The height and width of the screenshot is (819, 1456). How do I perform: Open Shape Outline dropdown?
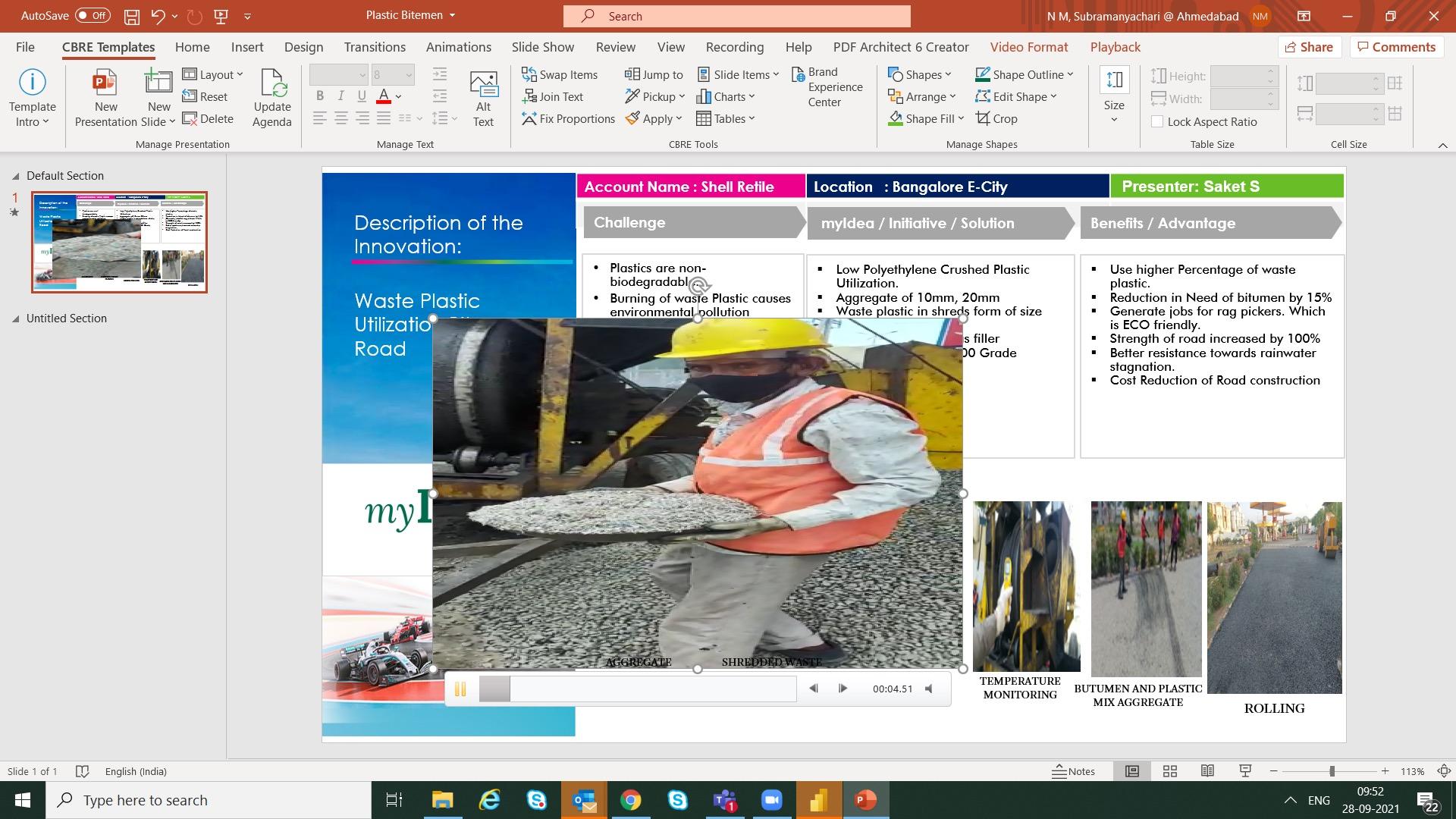click(x=1025, y=74)
